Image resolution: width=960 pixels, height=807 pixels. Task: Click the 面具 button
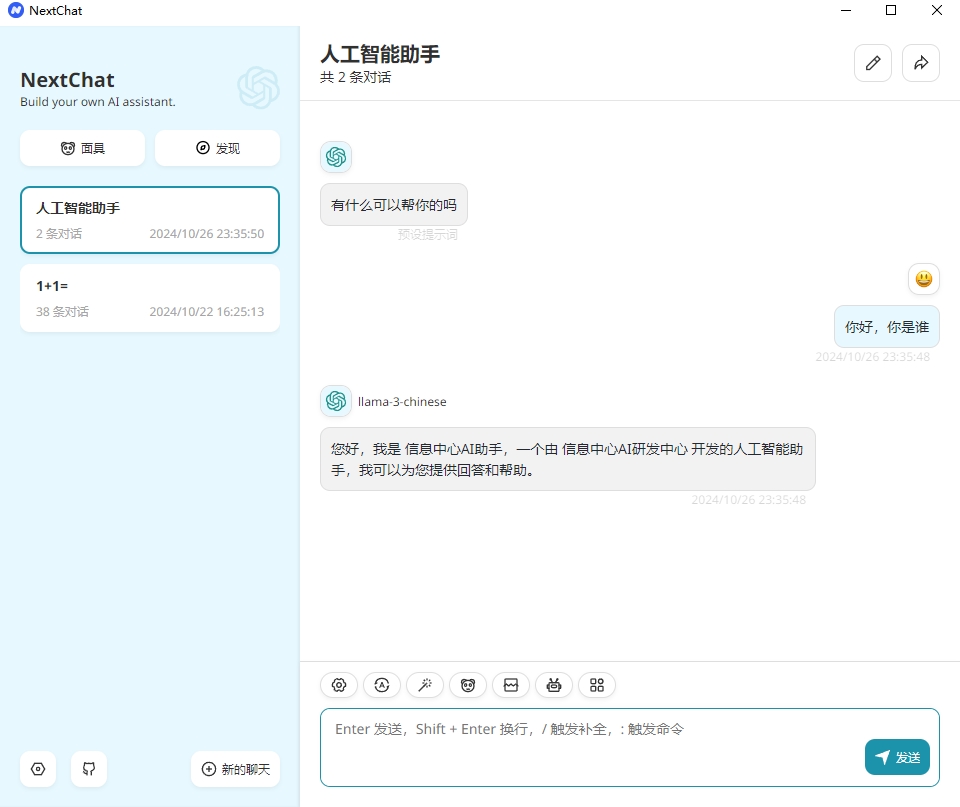(82, 148)
